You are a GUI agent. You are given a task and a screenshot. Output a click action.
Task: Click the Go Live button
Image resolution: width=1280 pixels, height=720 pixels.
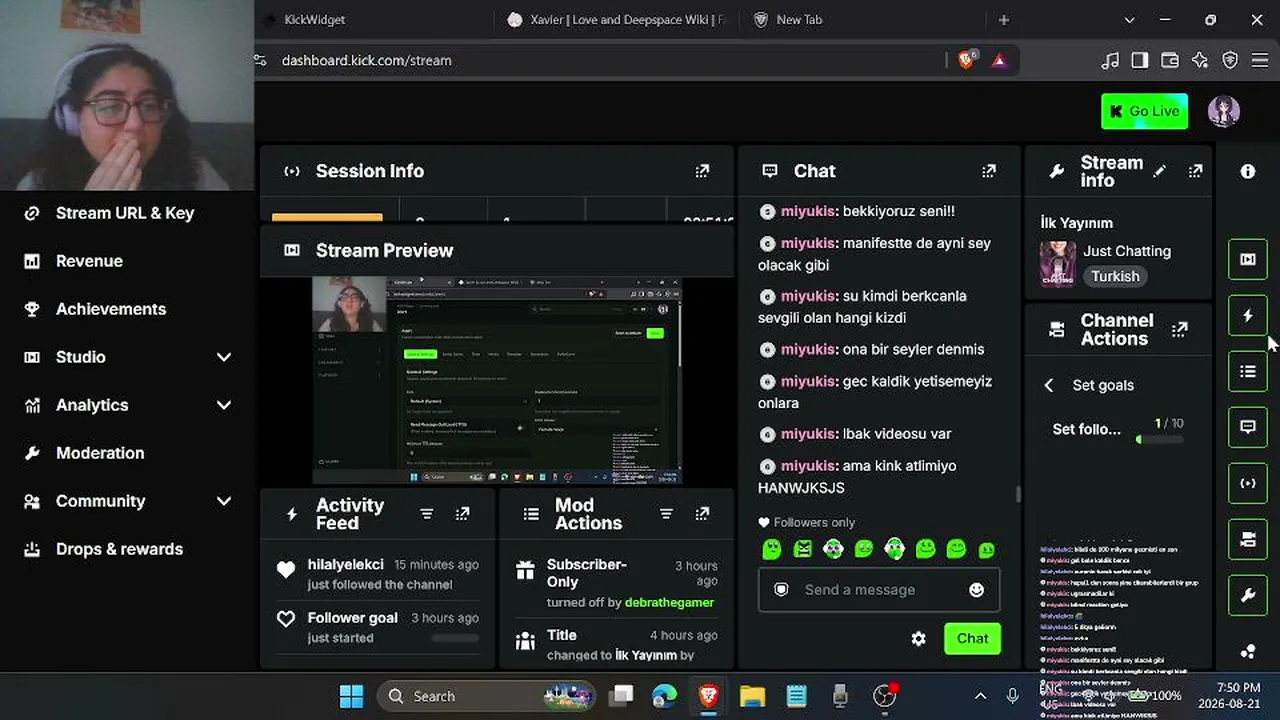pos(1144,111)
